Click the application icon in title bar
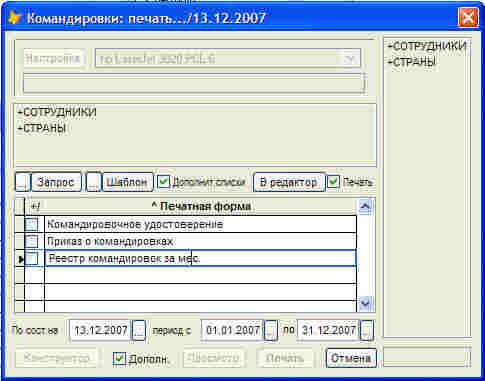485x381 pixels. (15, 17)
